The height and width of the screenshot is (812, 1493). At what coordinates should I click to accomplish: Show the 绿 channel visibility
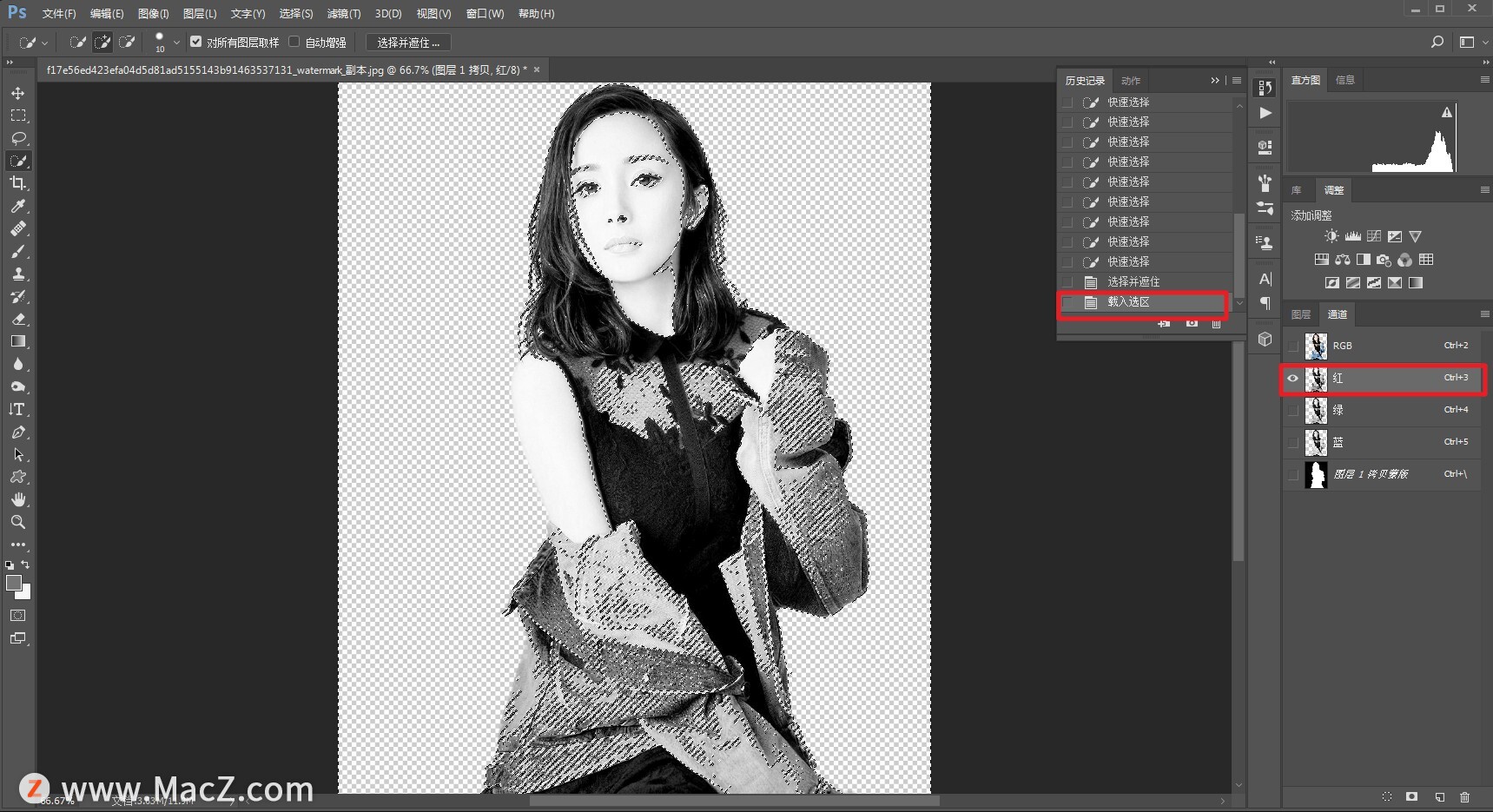coord(1293,410)
